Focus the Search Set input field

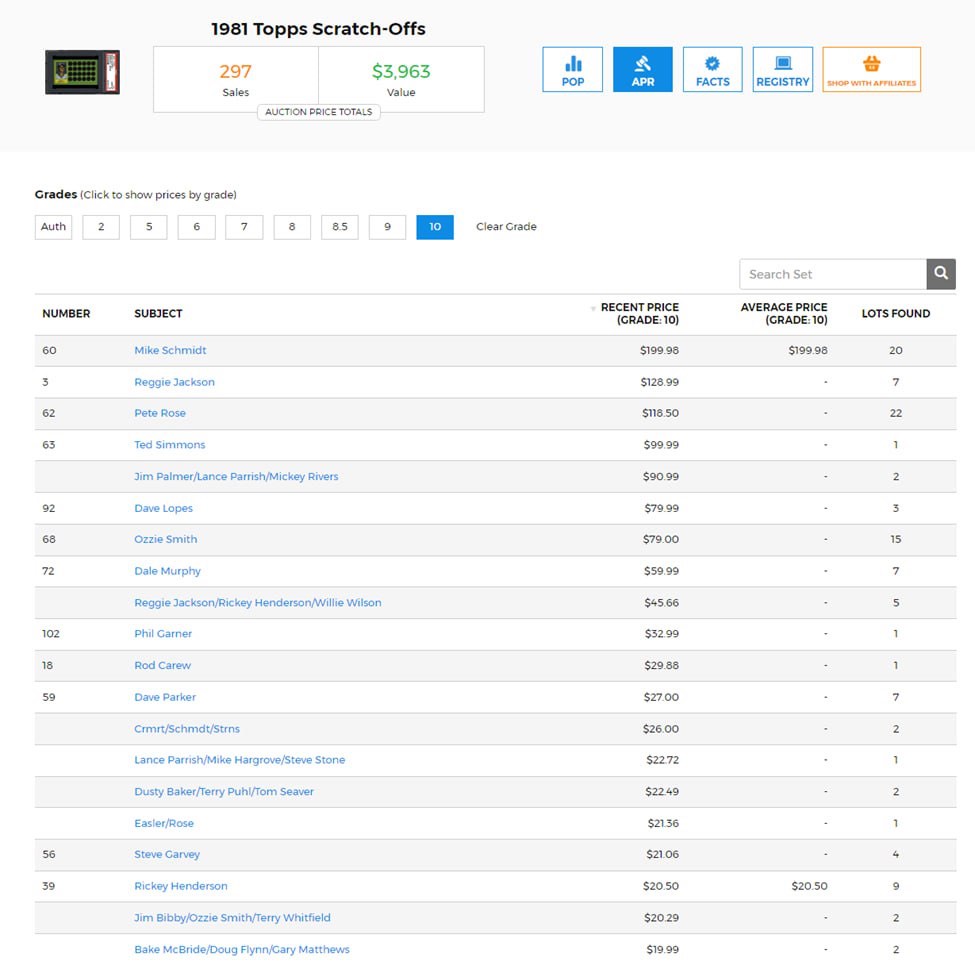[x=833, y=274]
